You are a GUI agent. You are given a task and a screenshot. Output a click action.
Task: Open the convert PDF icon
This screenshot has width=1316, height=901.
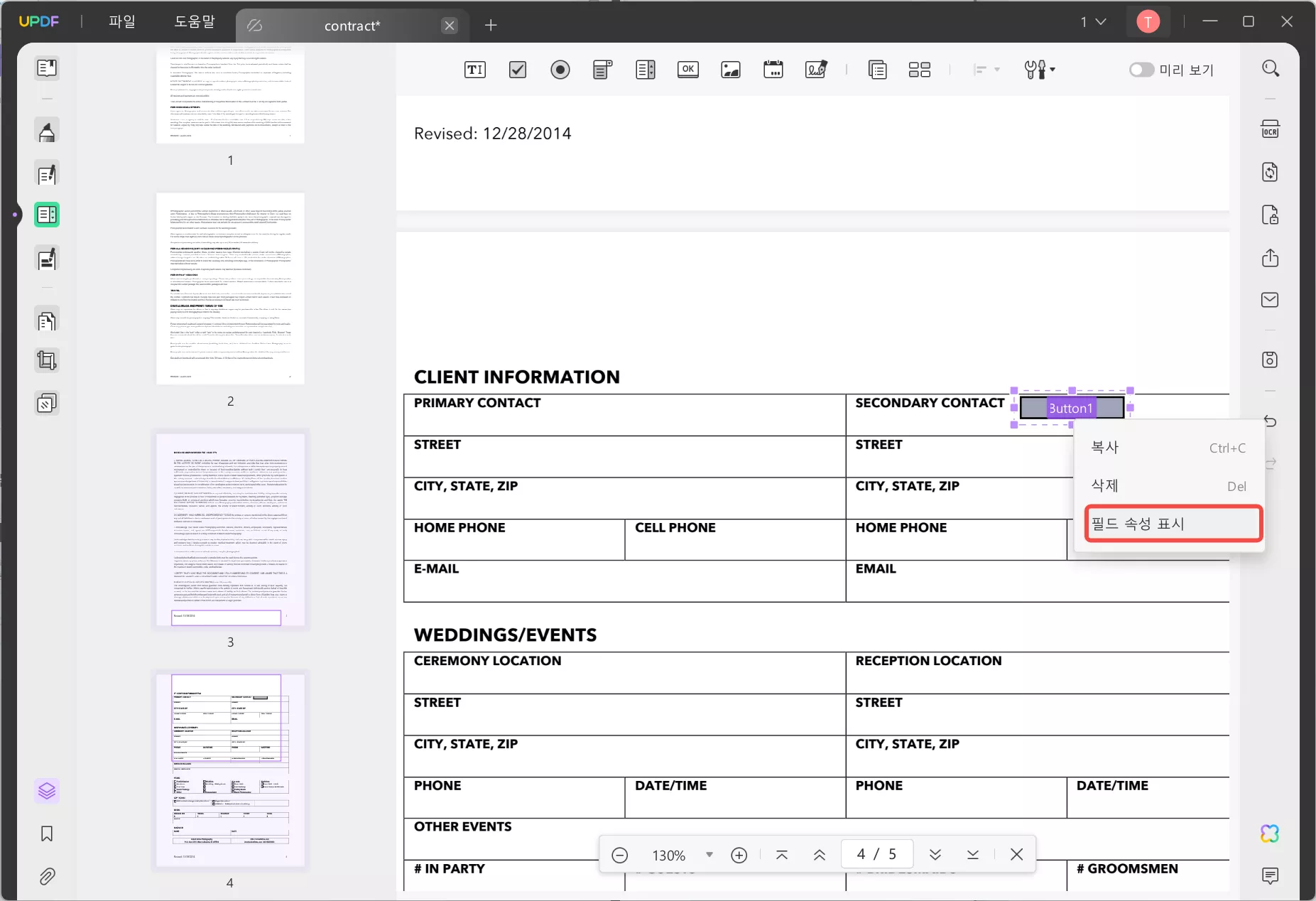1271,172
